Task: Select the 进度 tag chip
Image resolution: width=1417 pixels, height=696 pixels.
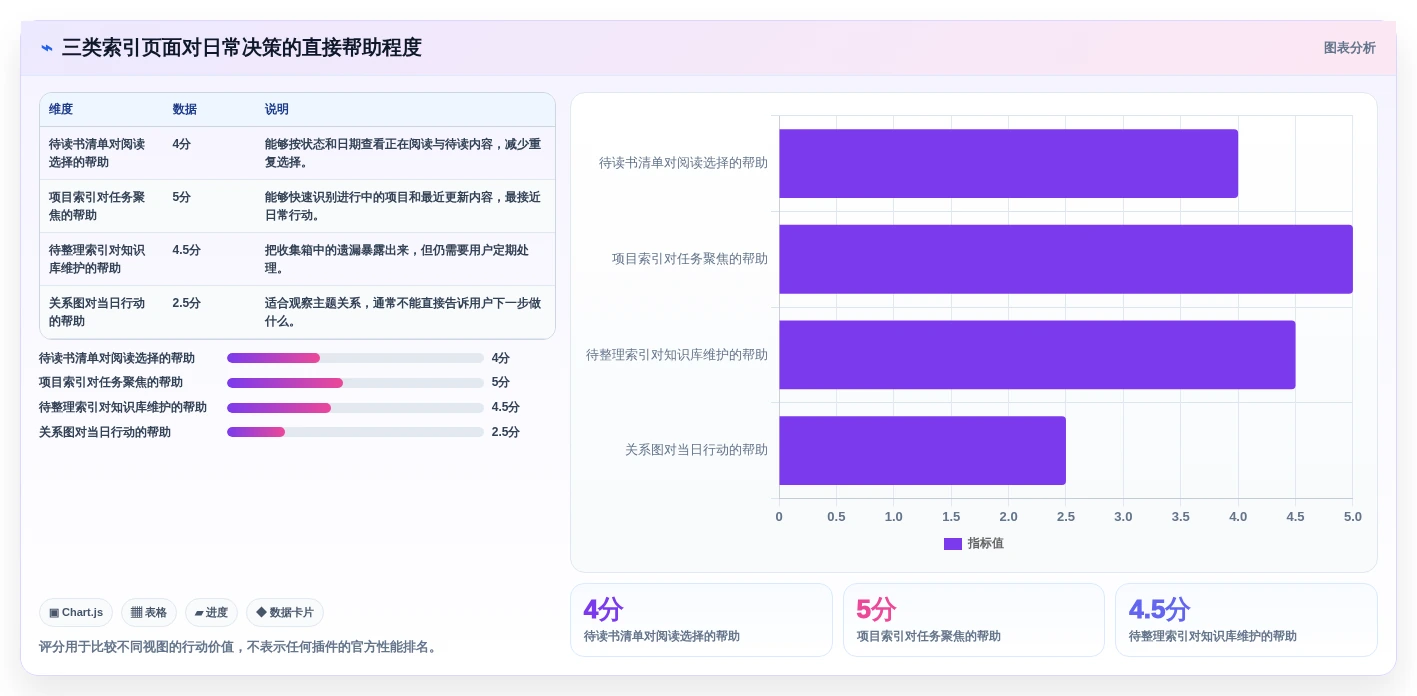Action: [211, 612]
